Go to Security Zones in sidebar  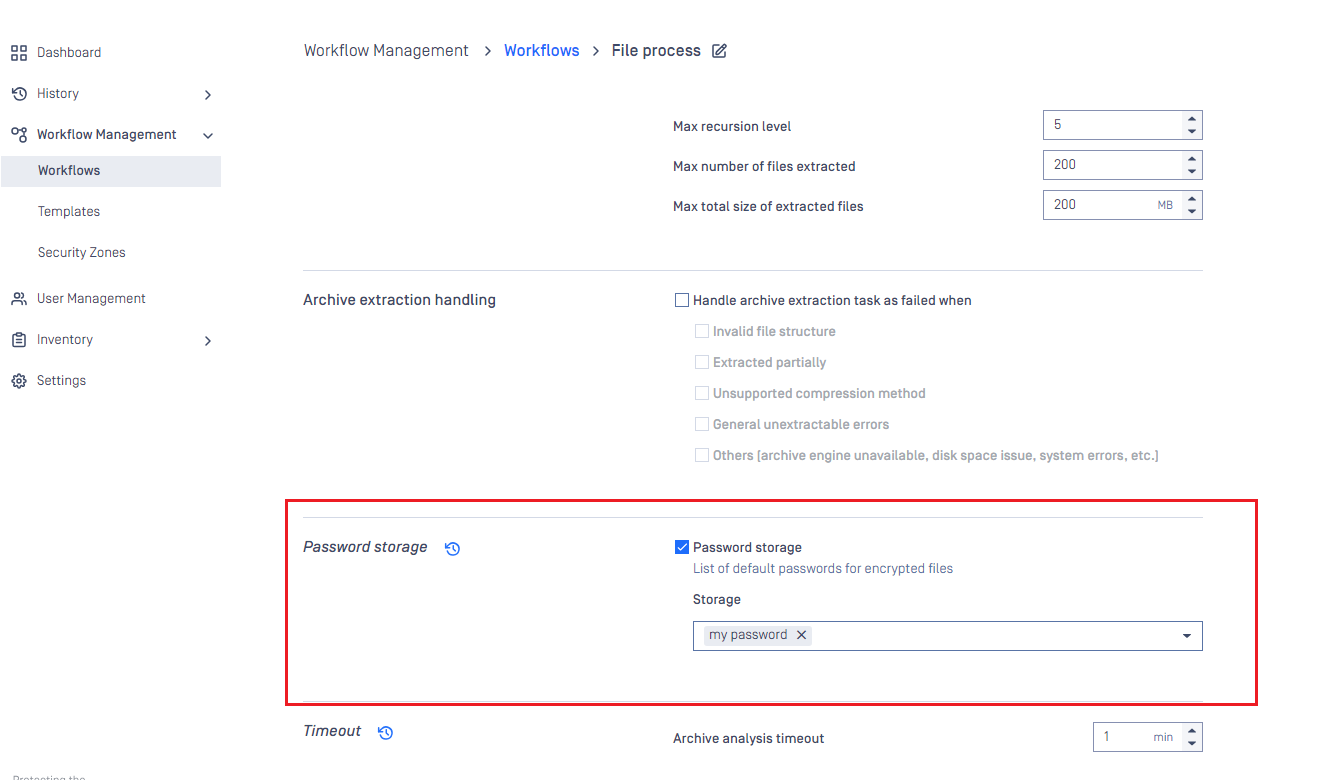click(x=82, y=253)
